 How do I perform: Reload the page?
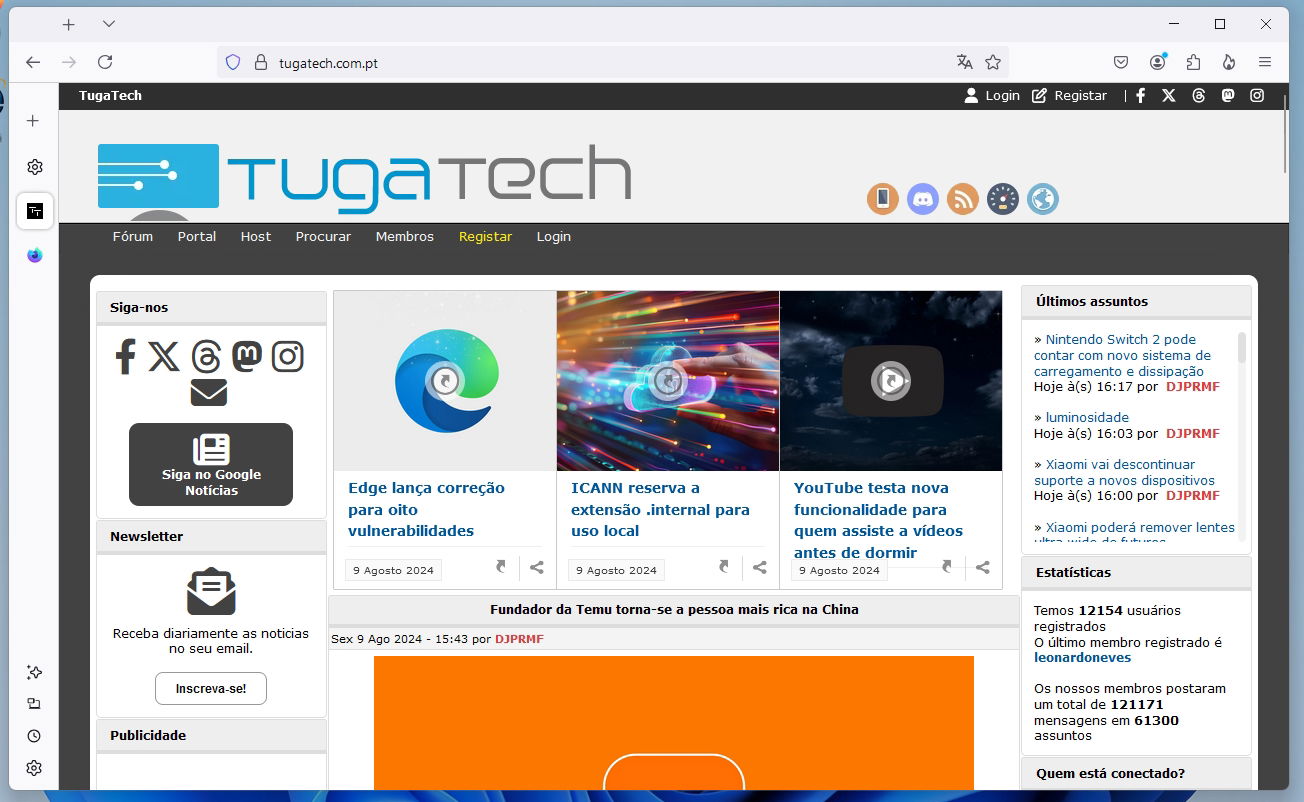(105, 62)
